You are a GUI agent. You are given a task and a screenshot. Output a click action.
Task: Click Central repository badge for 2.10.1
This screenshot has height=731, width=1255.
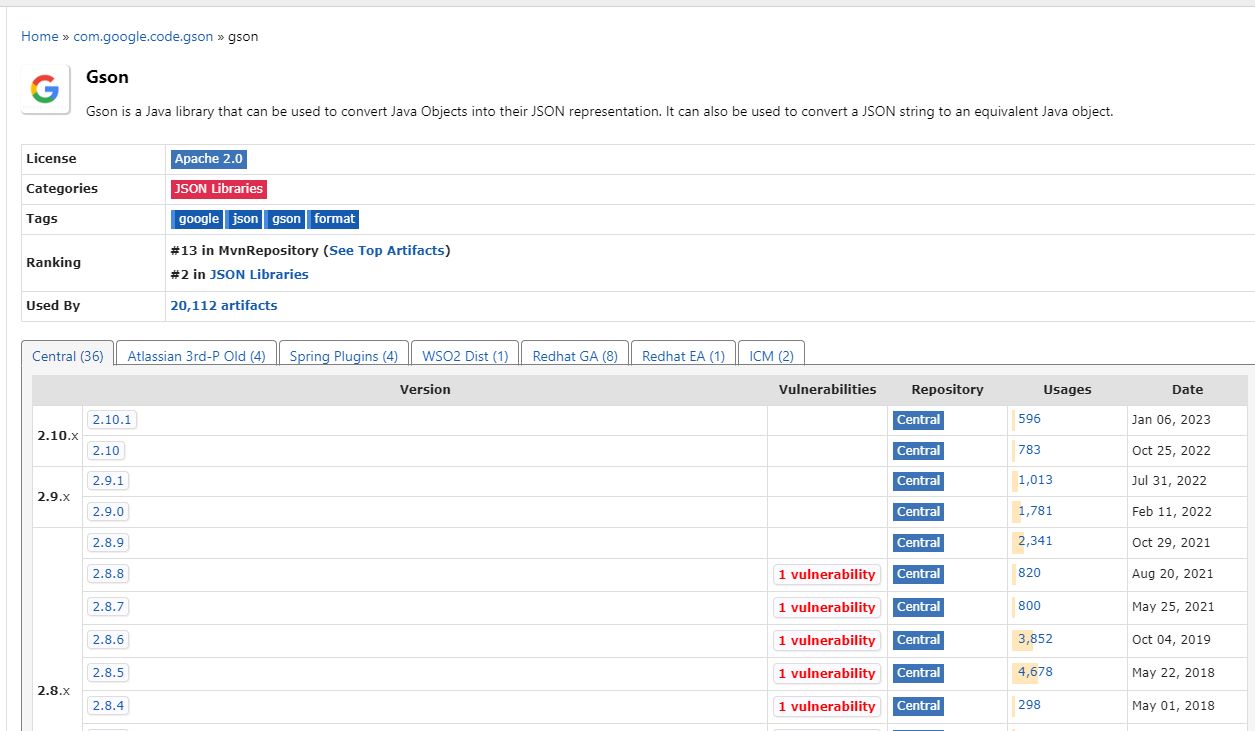click(x=918, y=420)
